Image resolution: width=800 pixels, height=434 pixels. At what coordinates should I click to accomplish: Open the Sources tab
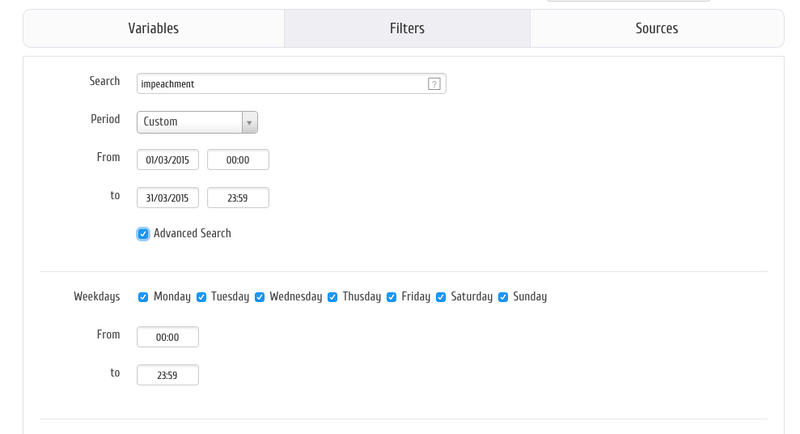656,28
